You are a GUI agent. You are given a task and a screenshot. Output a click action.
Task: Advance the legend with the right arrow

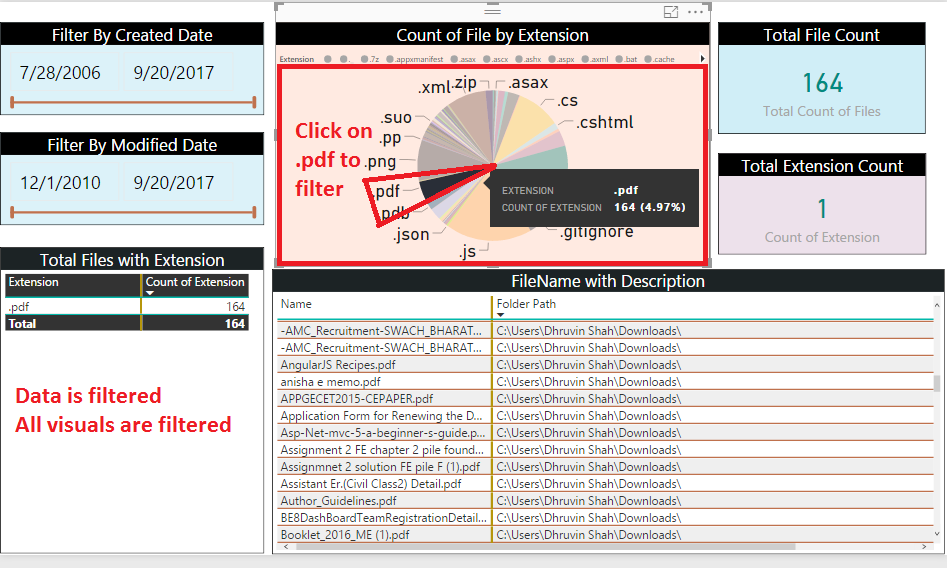[x=702, y=59]
